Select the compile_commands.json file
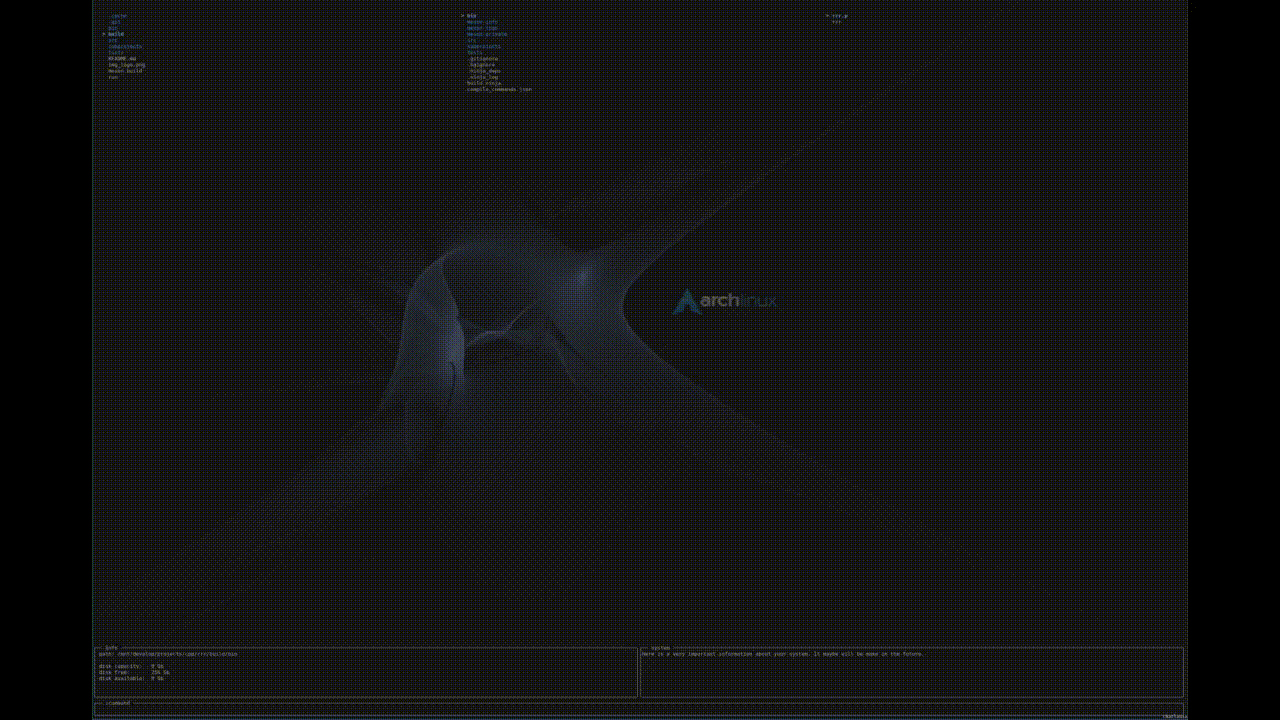 tap(499, 89)
